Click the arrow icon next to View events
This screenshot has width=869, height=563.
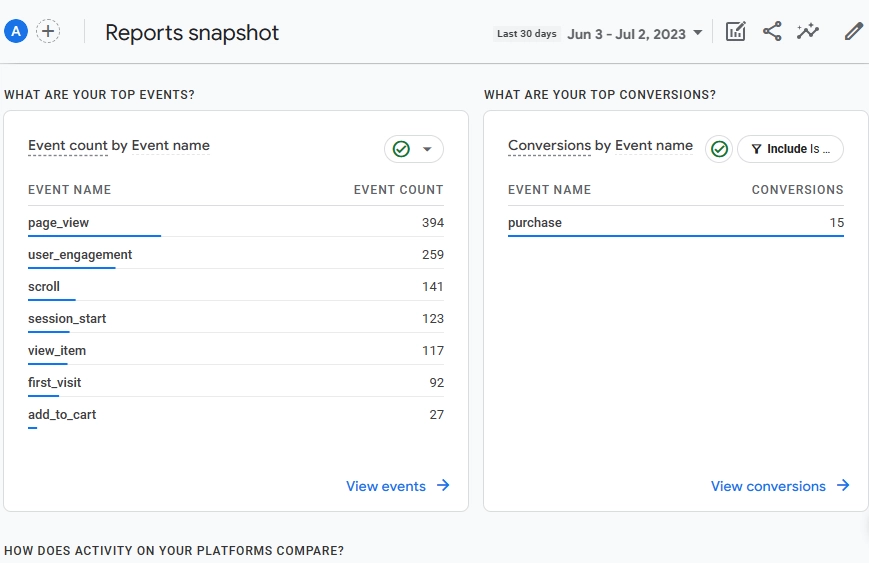point(443,485)
